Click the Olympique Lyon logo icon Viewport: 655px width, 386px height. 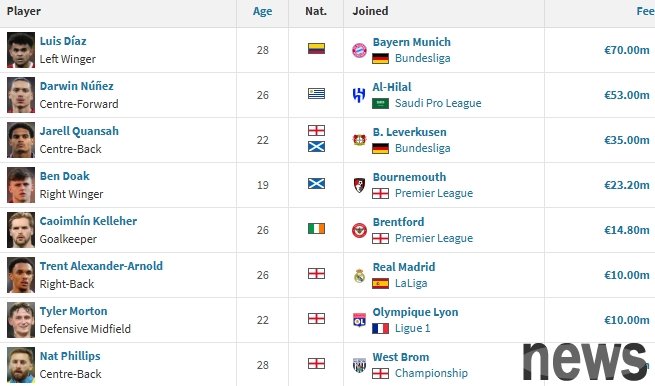359,320
